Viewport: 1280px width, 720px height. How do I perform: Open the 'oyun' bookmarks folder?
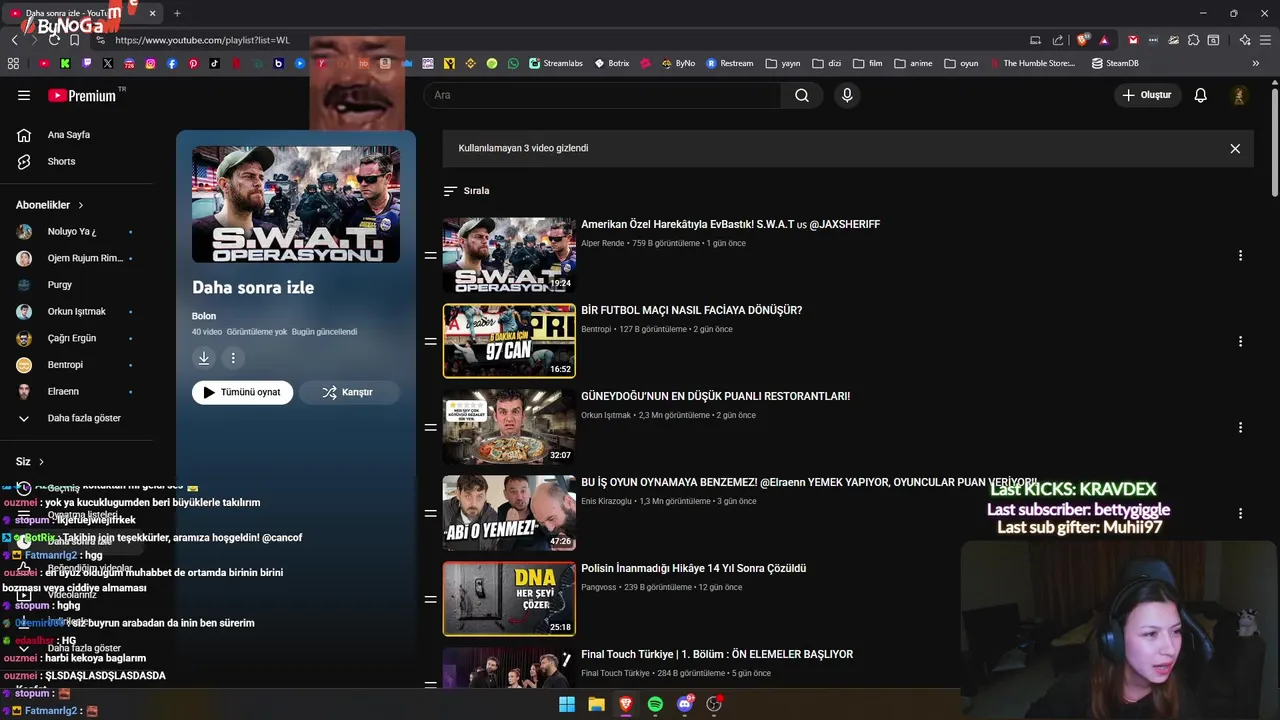[x=960, y=63]
